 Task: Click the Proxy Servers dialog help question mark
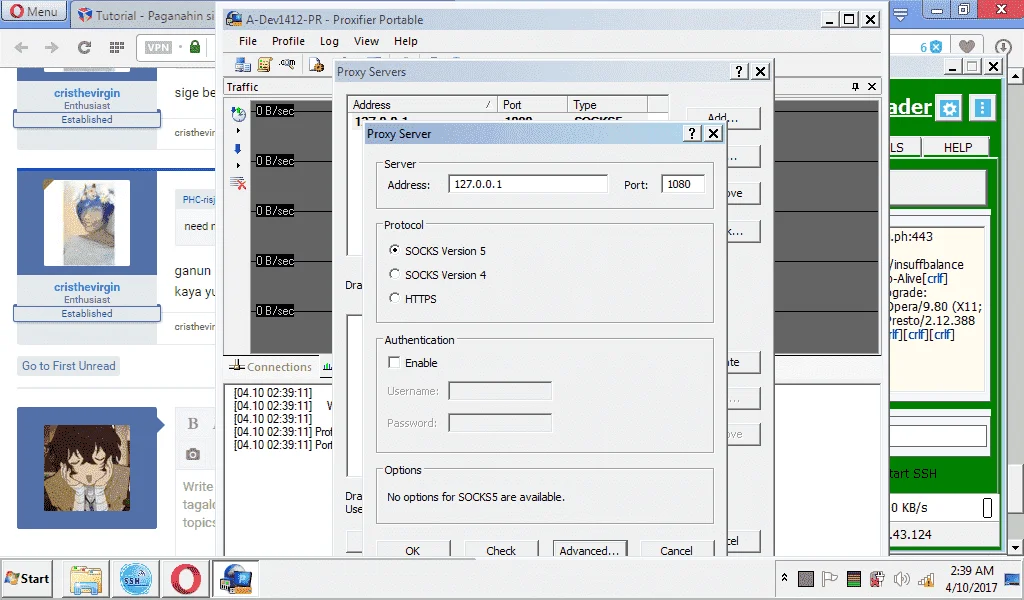click(739, 72)
